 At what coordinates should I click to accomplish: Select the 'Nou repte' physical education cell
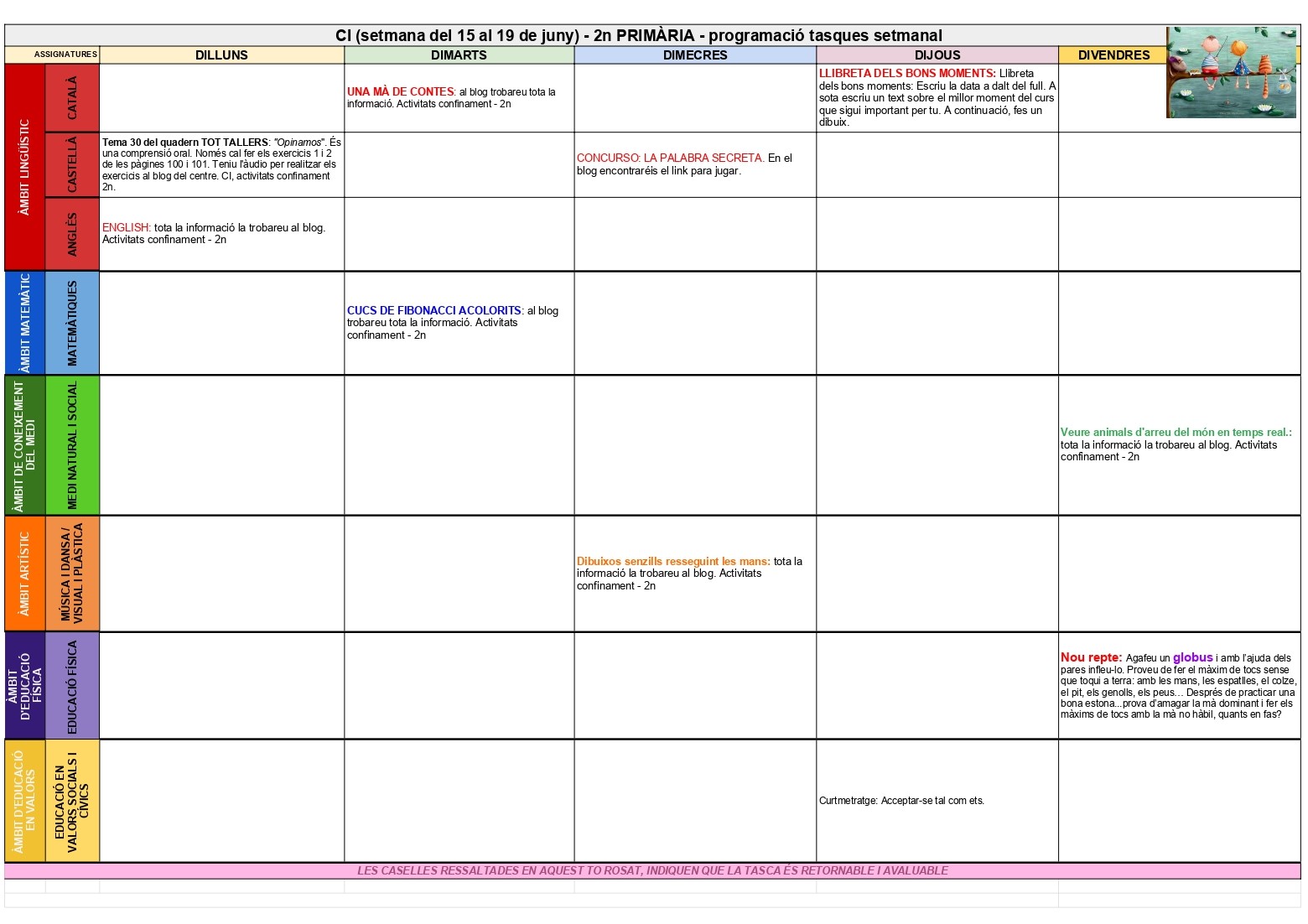tap(1178, 686)
